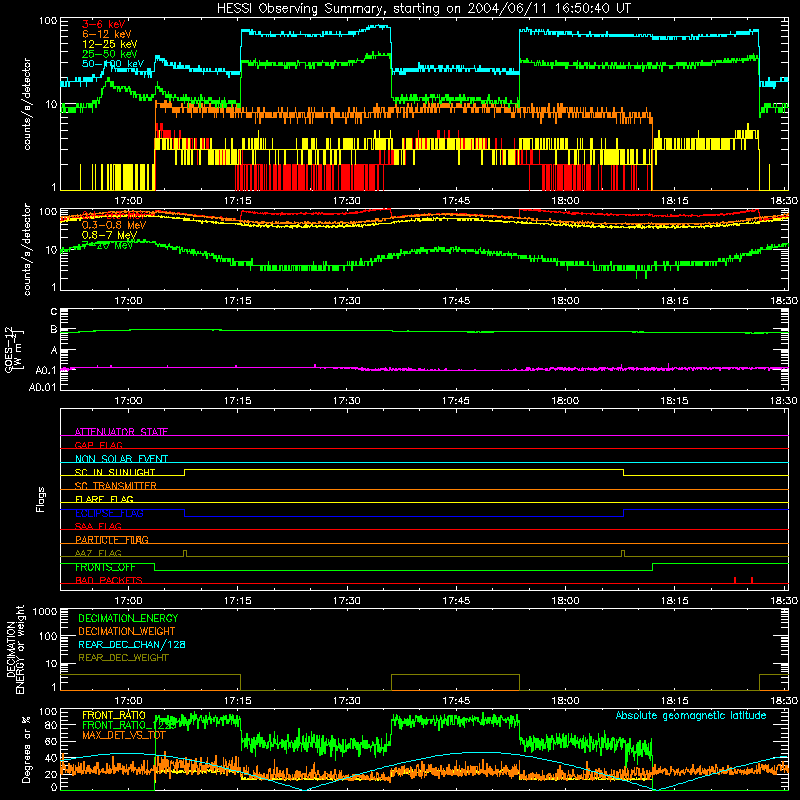Click the Flags vertical axis title

point(41,499)
